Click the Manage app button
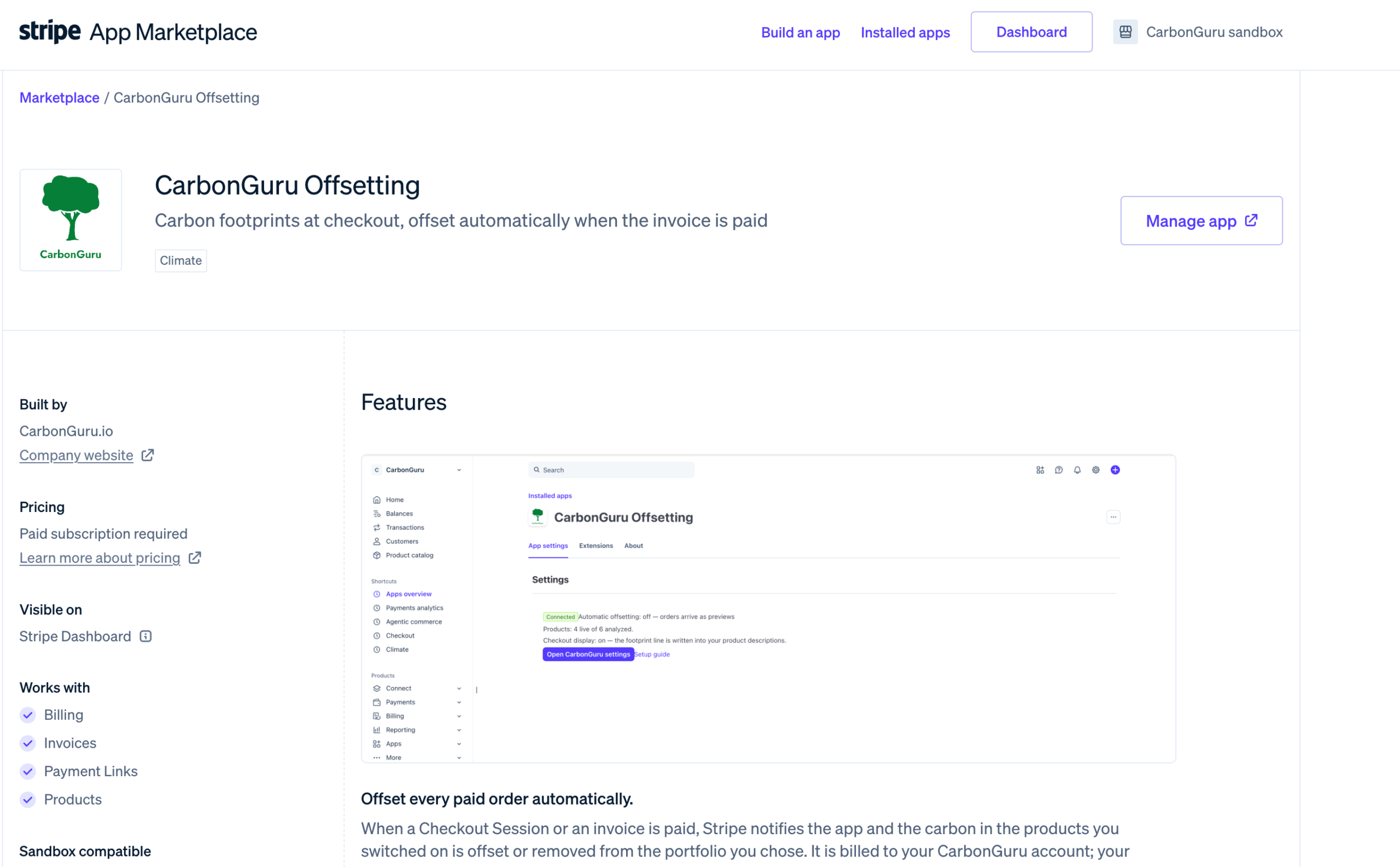The width and height of the screenshot is (1400, 867). click(x=1201, y=221)
